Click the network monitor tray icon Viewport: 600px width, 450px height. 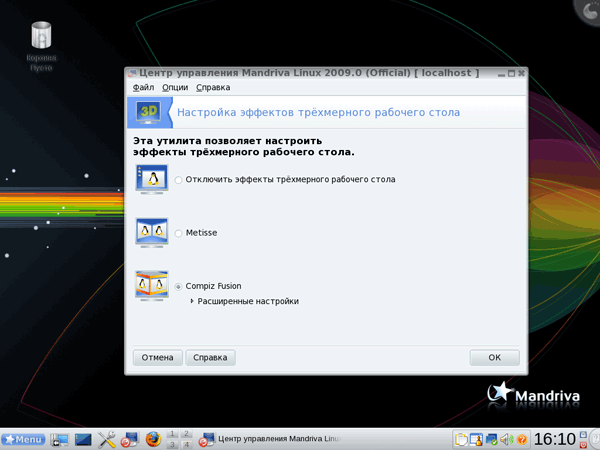coord(491,439)
